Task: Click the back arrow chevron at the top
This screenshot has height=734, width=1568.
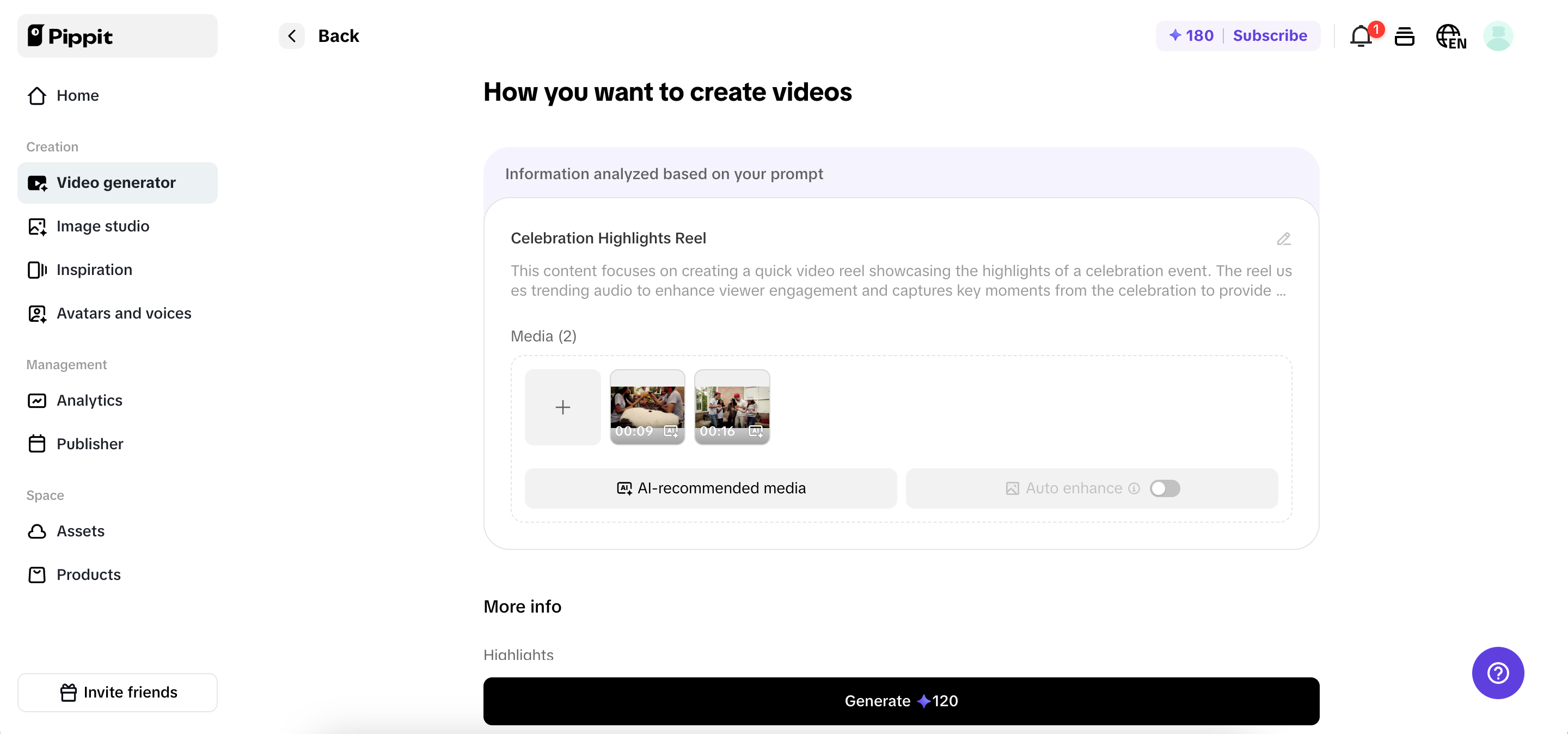Action: pos(292,36)
